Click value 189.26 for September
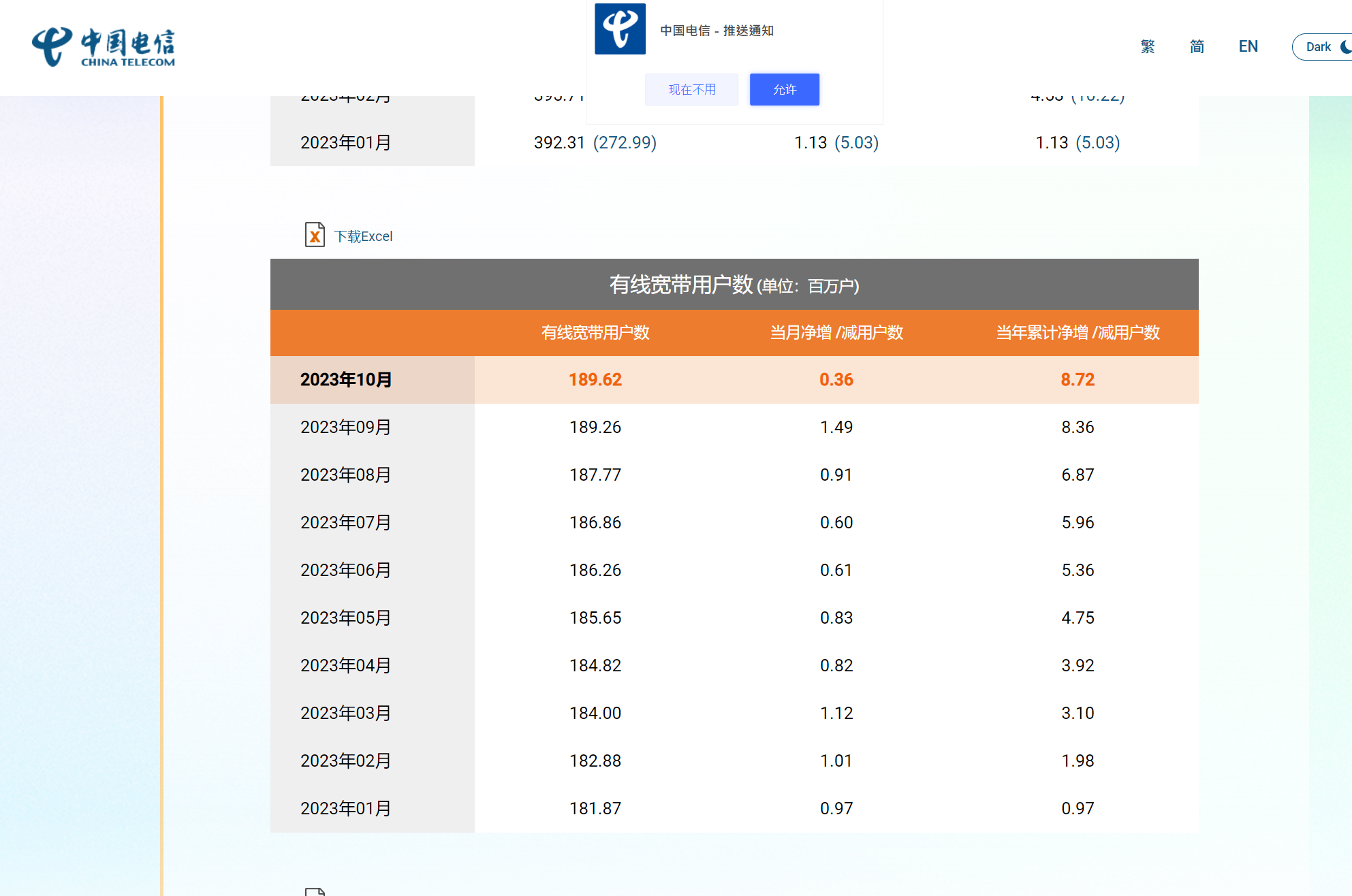 tap(595, 428)
